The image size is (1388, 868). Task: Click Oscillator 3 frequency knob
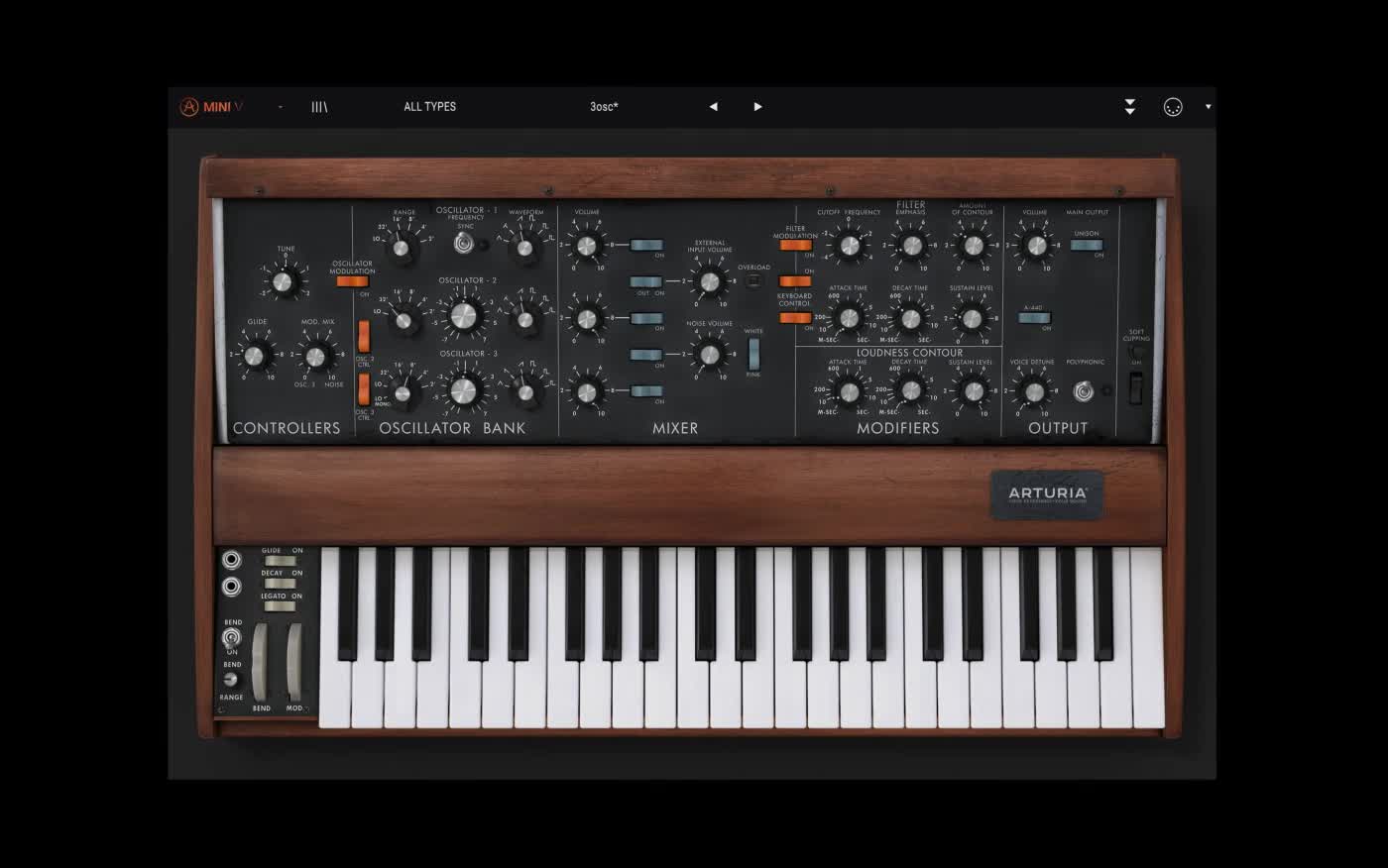(x=463, y=390)
